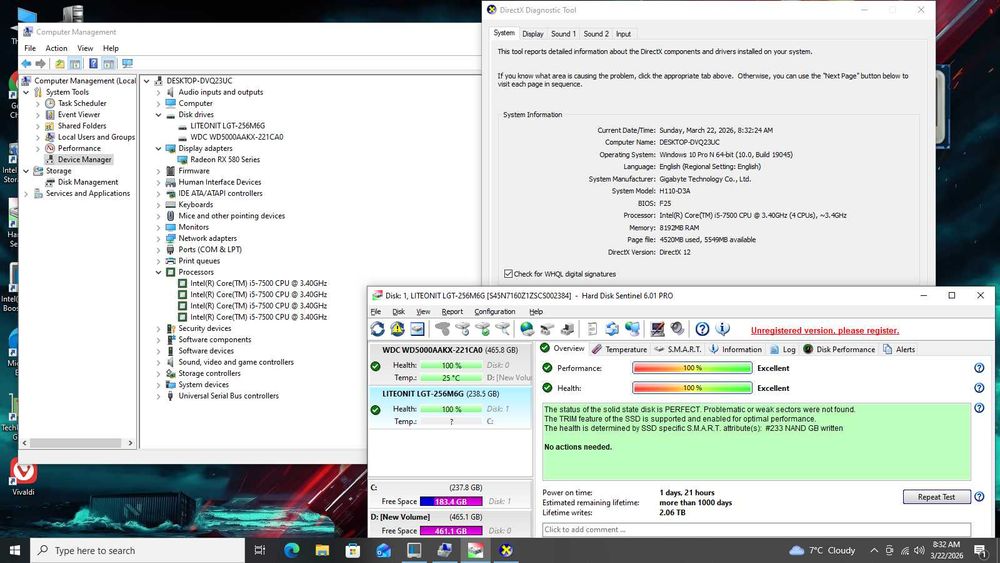Click the weather 7°C Cloudy taskbar widget
1000x563 pixels.
point(823,550)
